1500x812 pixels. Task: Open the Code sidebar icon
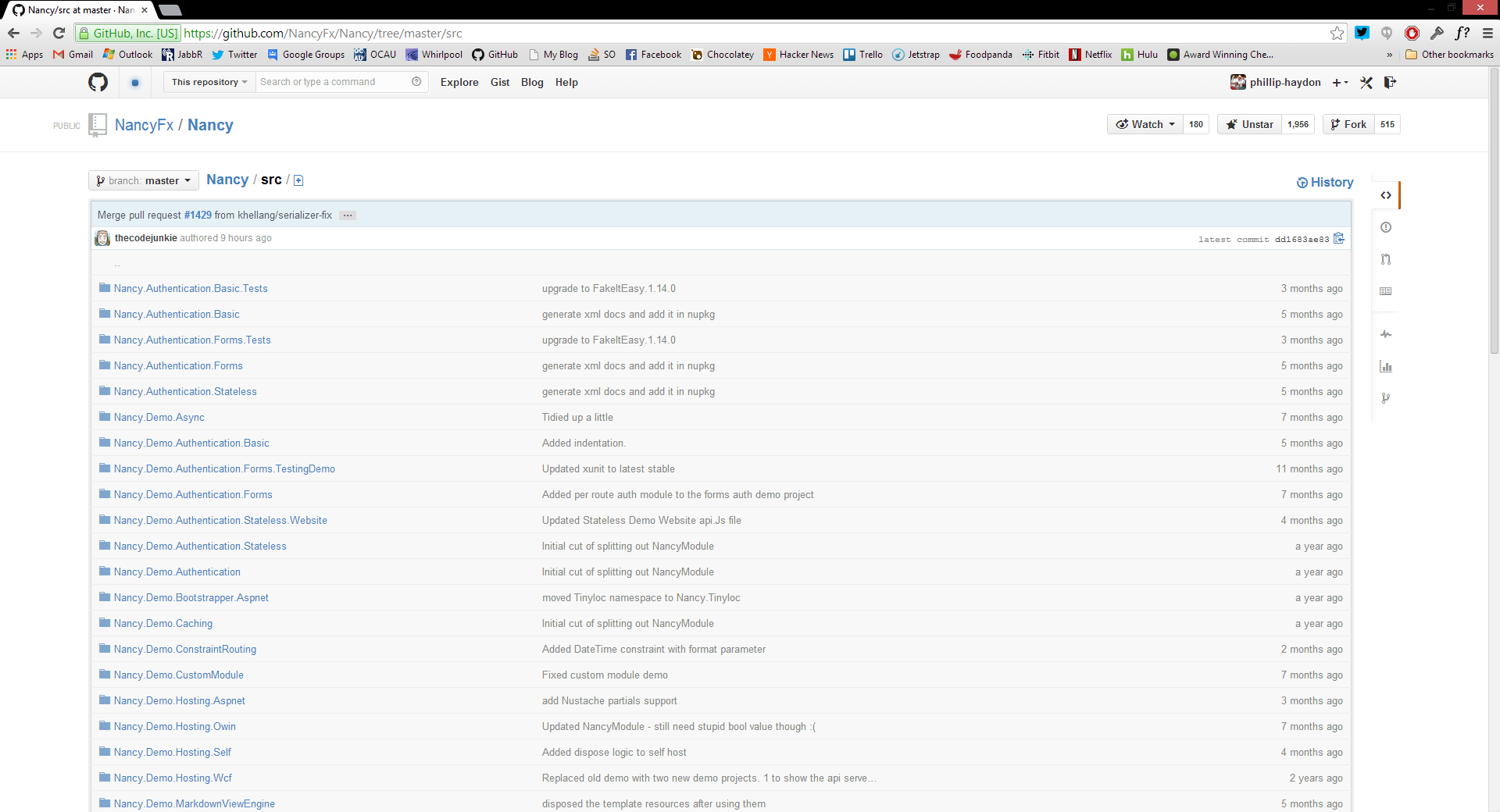click(1386, 195)
